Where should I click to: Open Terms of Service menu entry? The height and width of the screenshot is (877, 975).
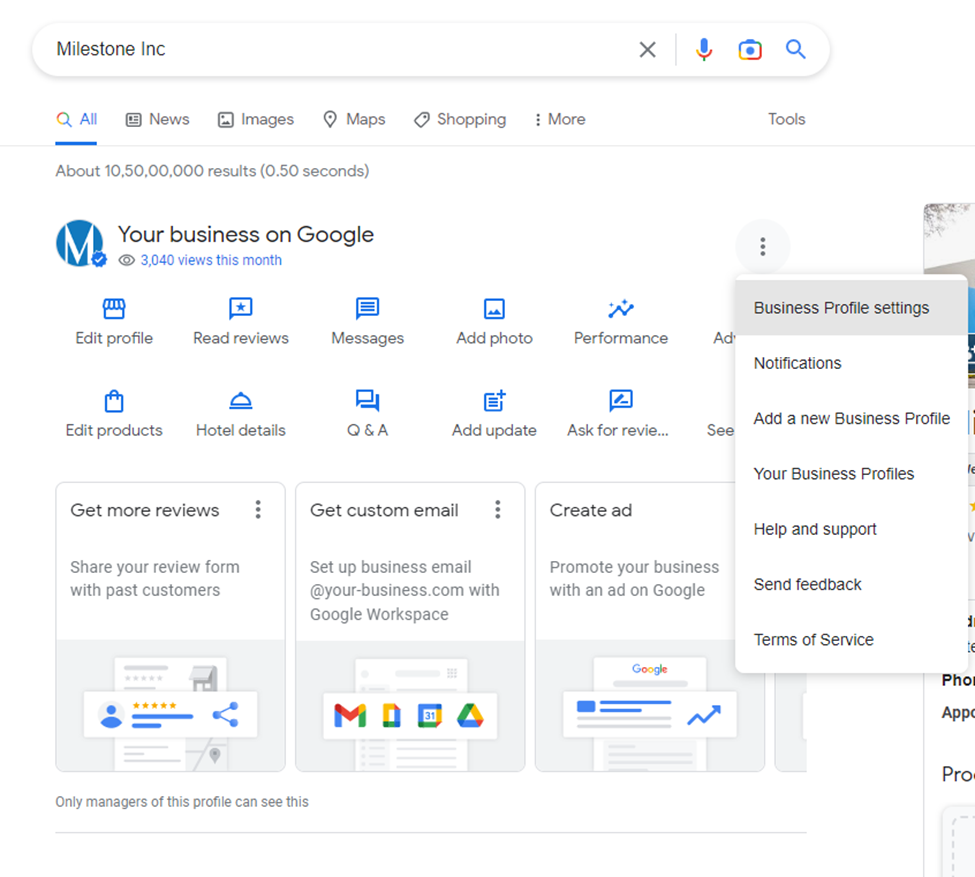click(x=851, y=640)
